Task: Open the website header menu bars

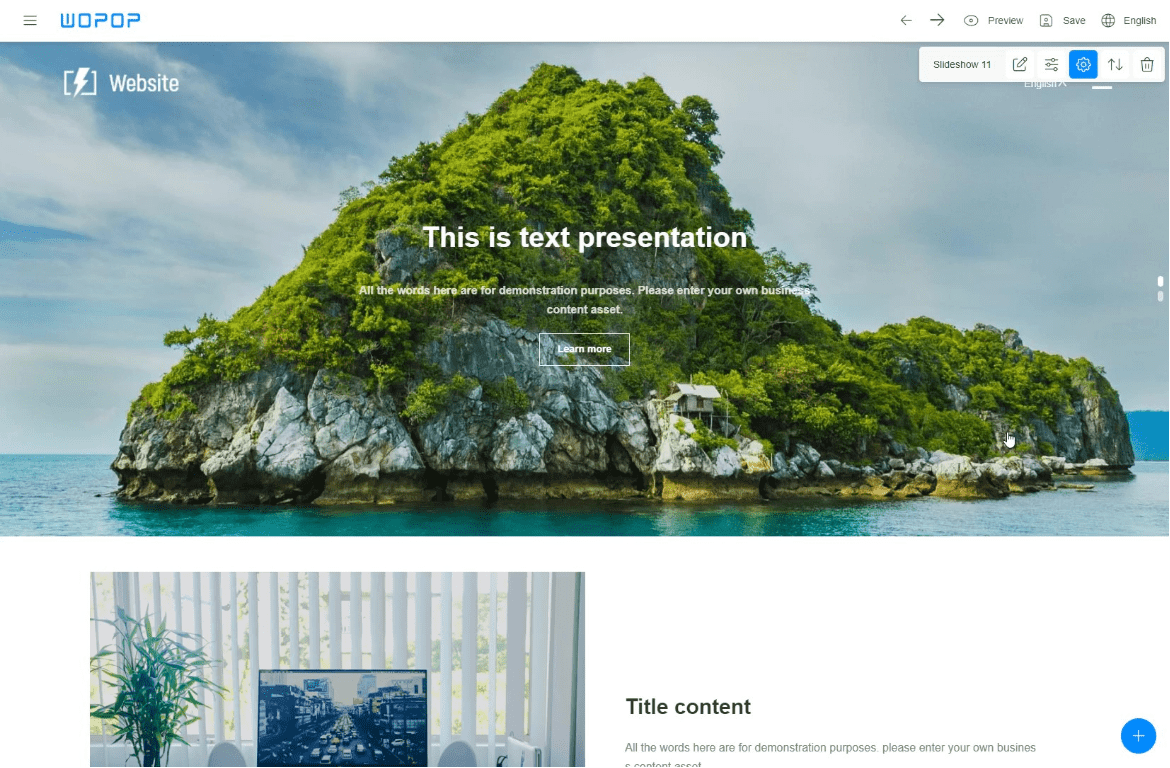Action: coord(1102,84)
